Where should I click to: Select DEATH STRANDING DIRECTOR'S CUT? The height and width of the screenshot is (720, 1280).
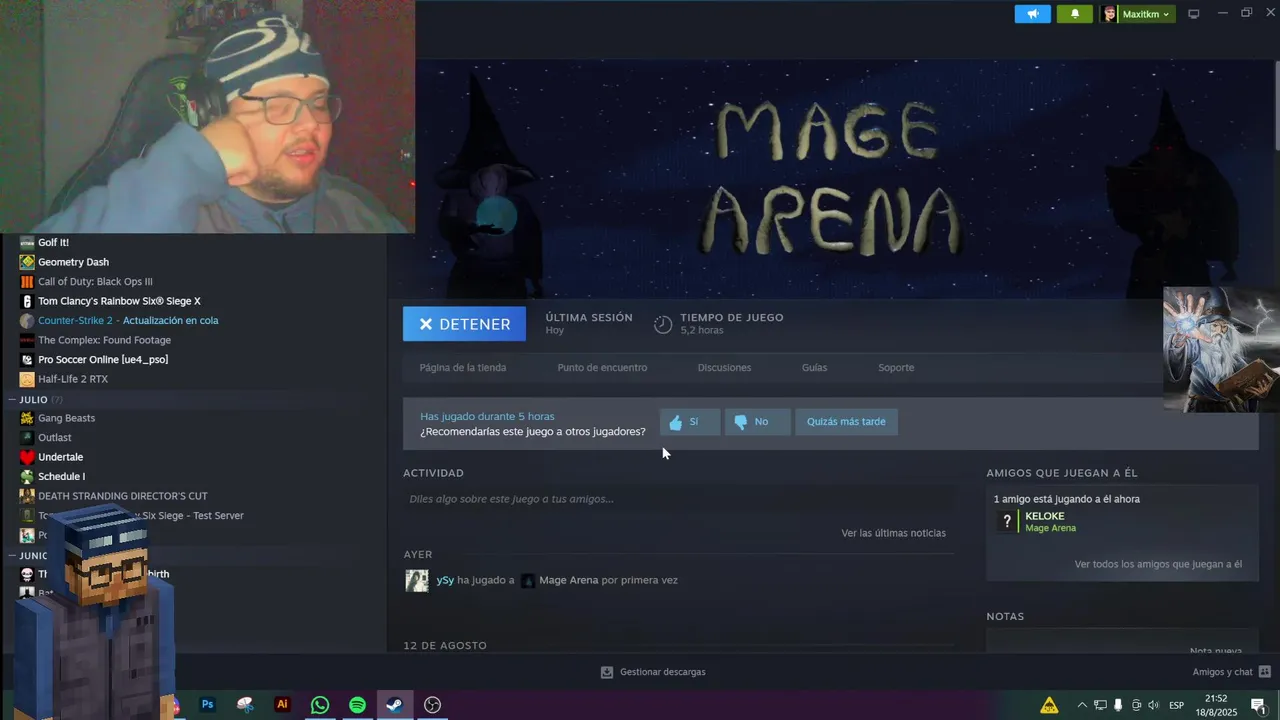[x=123, y=496]
